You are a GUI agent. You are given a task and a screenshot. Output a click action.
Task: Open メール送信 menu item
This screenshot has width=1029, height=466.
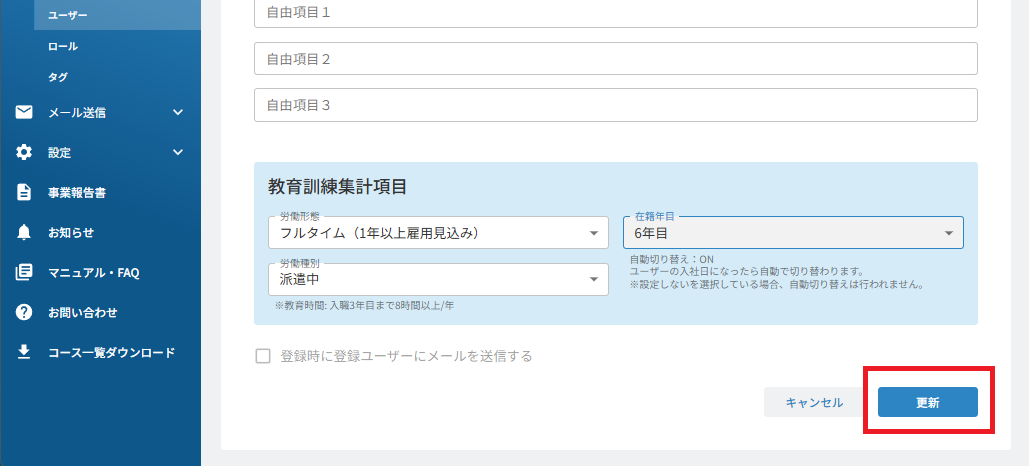(100, 112)
